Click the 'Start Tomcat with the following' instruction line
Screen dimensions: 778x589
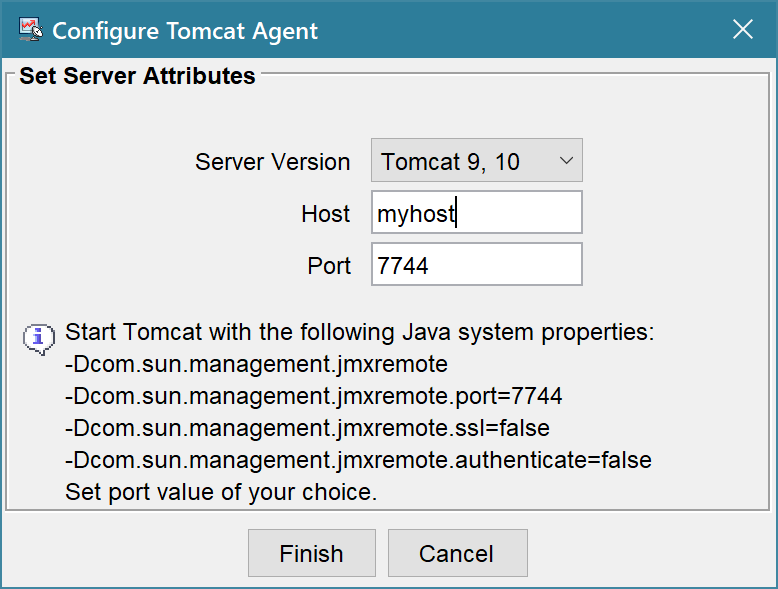(360, 332)
